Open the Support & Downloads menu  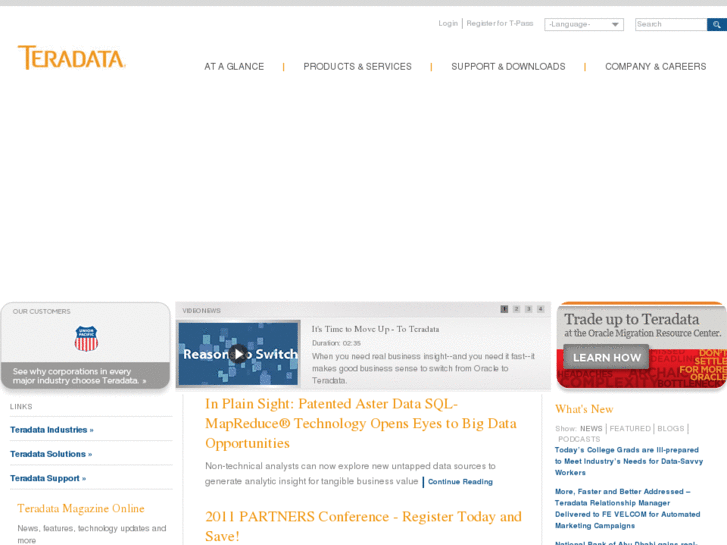[x=508, y=67]
